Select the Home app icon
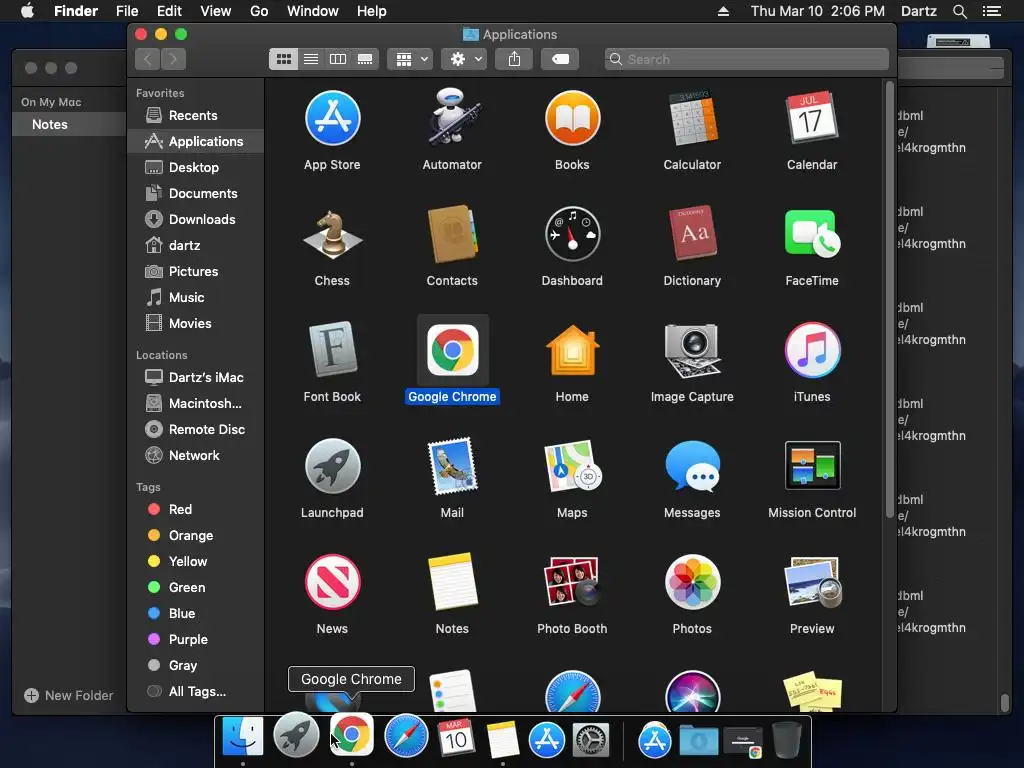The height and width of the screenshot is (768, 1024). [x=572, y=351]
